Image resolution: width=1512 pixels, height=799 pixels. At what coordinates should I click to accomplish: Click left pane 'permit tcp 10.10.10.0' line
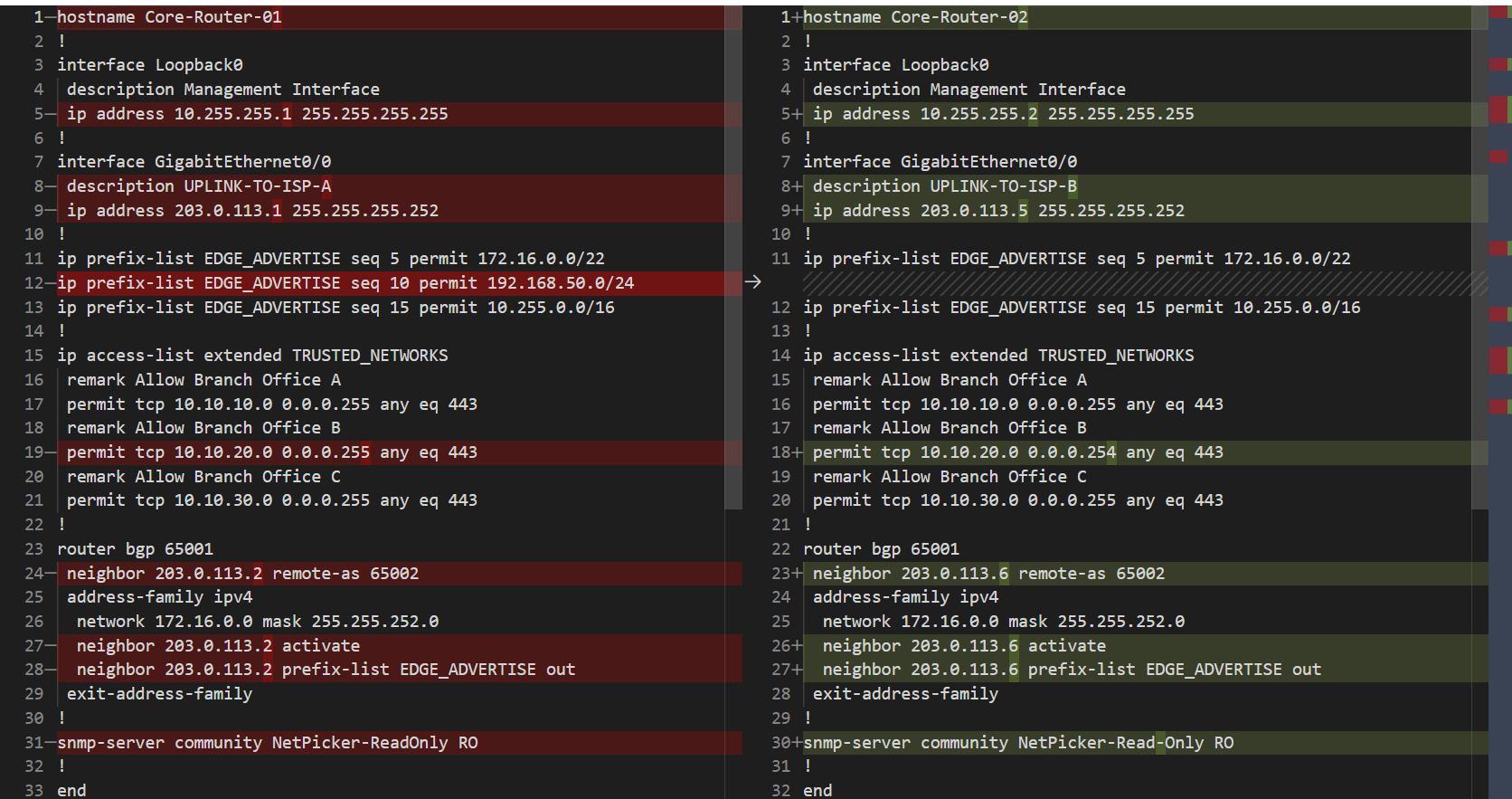[x=272, y=404]
